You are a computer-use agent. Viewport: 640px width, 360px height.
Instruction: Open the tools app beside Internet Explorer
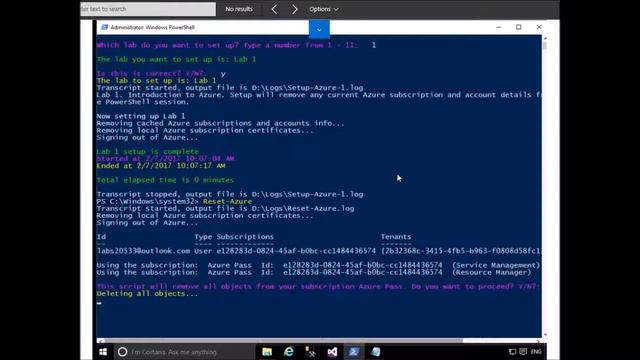310,352
